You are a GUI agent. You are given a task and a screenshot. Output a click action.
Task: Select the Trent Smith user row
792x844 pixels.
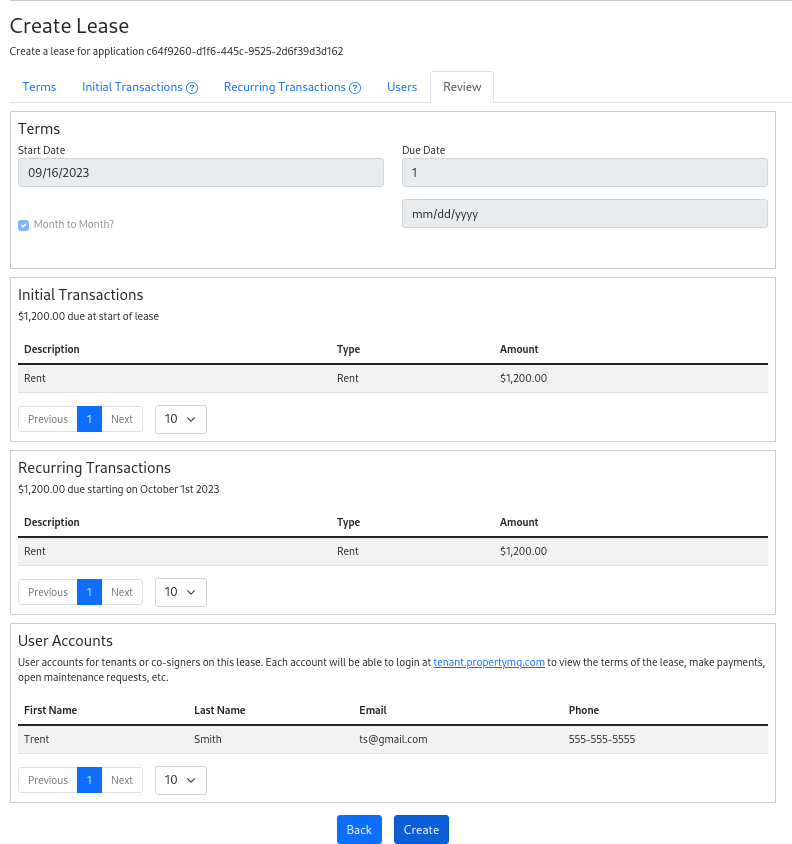[x=394, y=740]
